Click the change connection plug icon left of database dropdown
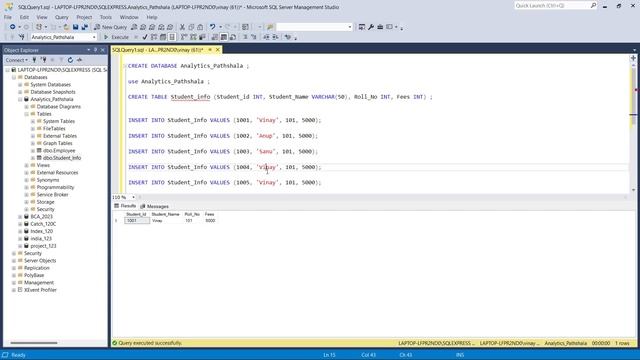This screenshot has height=360, width=640. click(x=21, y=37)
